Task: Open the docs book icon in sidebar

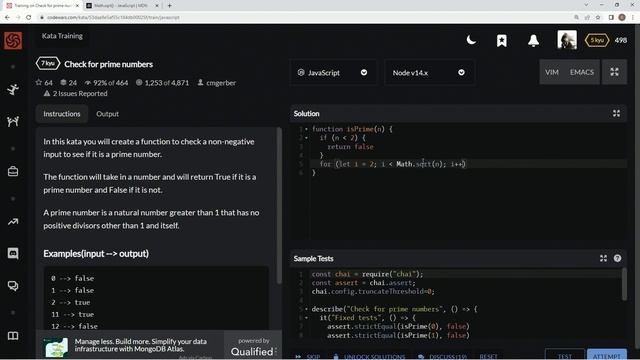Action: (x=13, y=336)
